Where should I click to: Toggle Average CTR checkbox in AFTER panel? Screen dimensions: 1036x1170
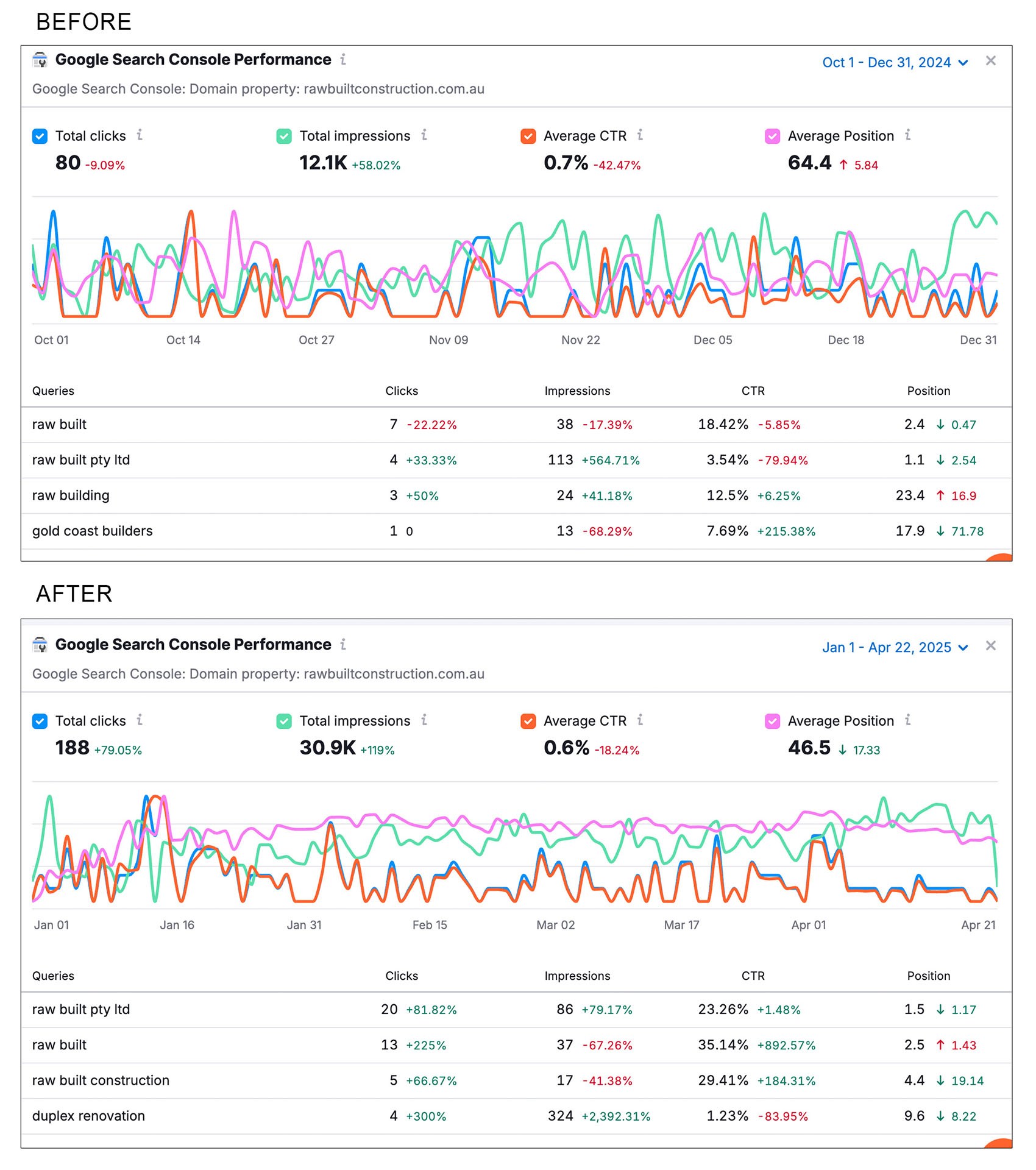click(x=528, y=721)
